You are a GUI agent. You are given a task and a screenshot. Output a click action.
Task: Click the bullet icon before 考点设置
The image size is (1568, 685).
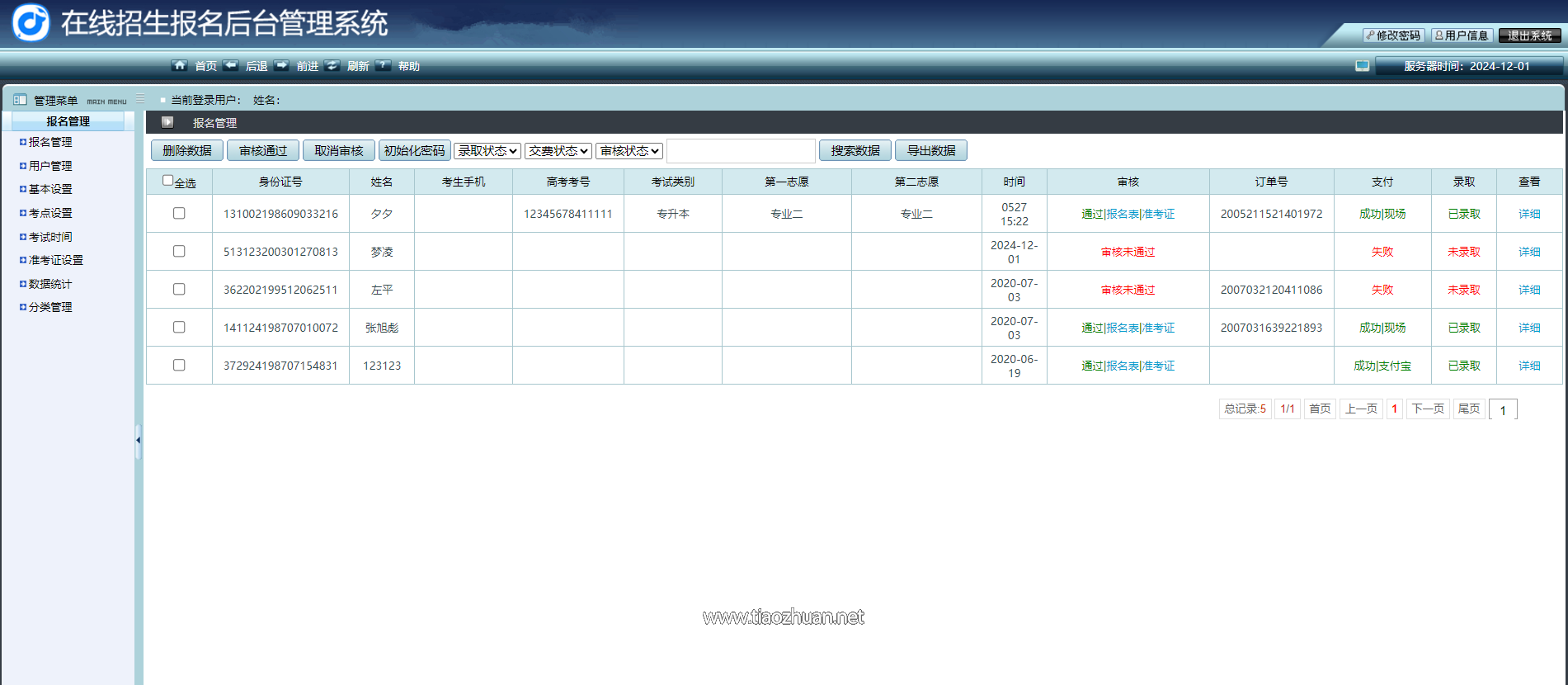coord(23,213)
